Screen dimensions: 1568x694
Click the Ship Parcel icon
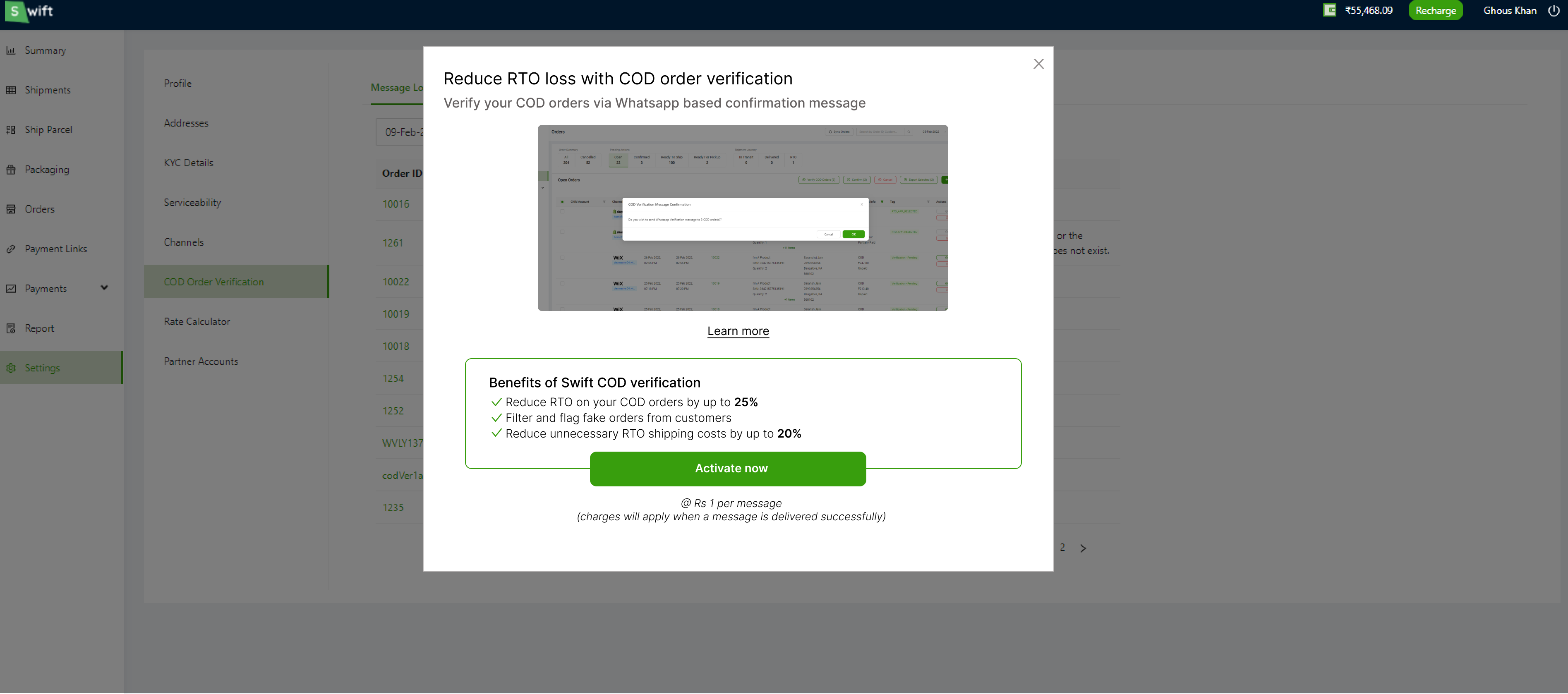point(10,129)
